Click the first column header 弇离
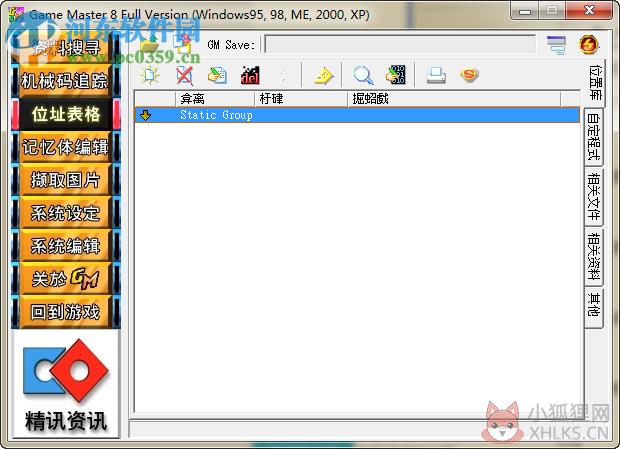Screen dimensions: 620x449 coord(215,99)
